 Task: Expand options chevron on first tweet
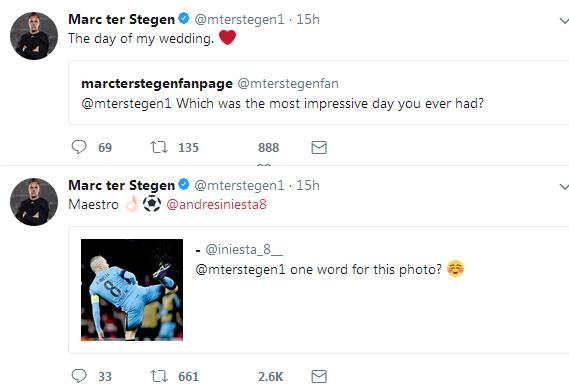564,21
